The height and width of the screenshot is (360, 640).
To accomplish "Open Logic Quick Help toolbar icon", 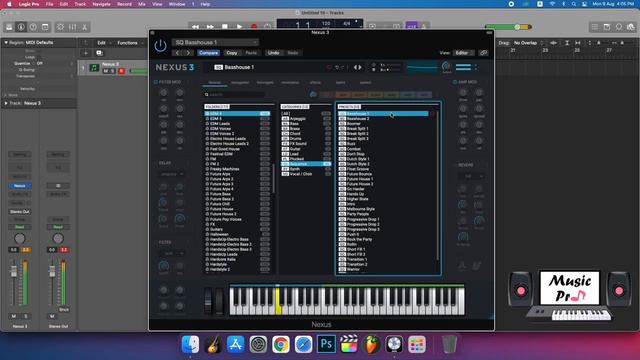I will tap(33, 27).
